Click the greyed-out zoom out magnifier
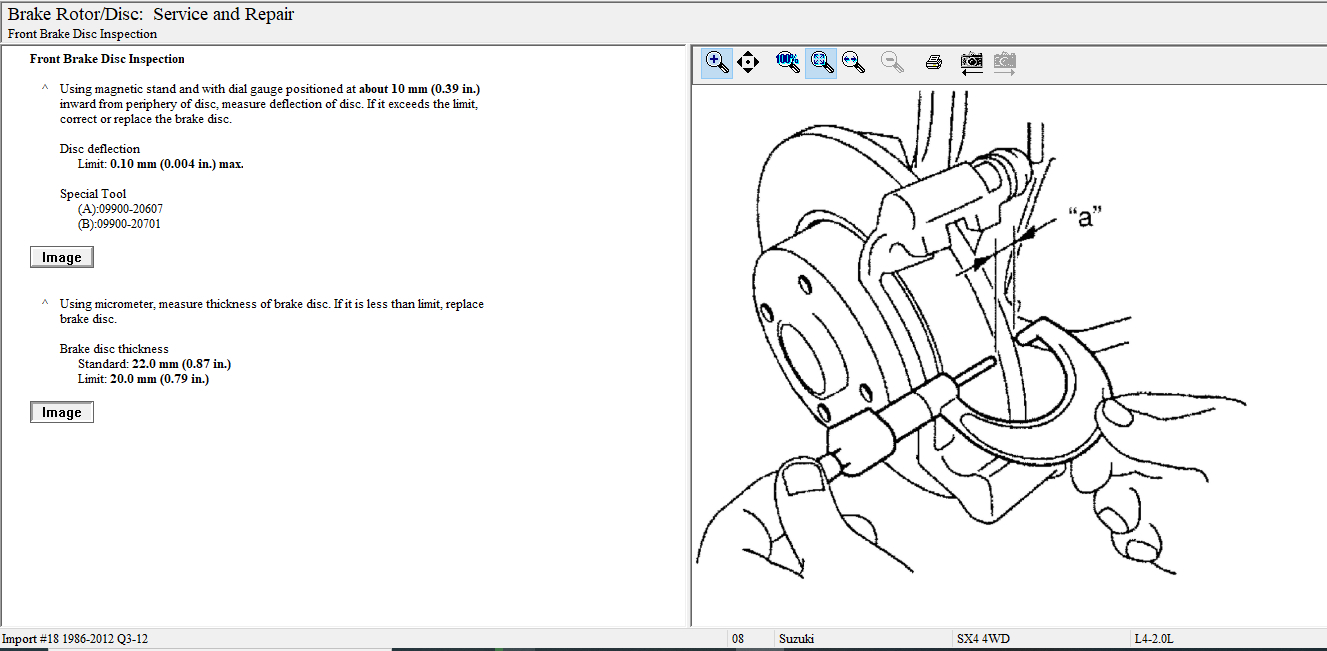Screen dimensions: 1327x651 click(x=892, y=62)
